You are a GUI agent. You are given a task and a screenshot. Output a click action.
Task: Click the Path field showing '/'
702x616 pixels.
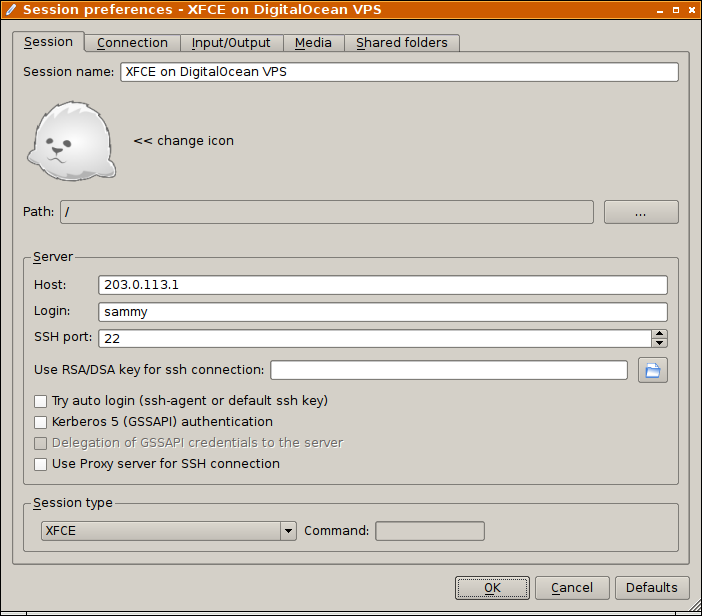tap(327, 212)
